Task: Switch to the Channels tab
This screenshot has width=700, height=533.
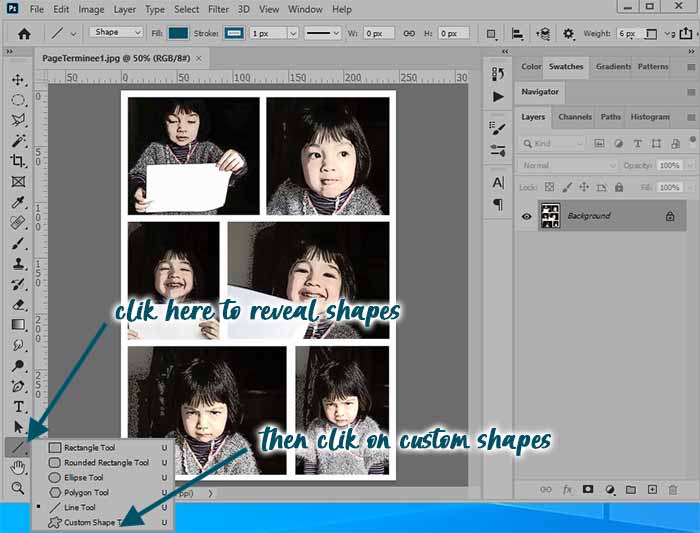Action: (x=575, y=117)
